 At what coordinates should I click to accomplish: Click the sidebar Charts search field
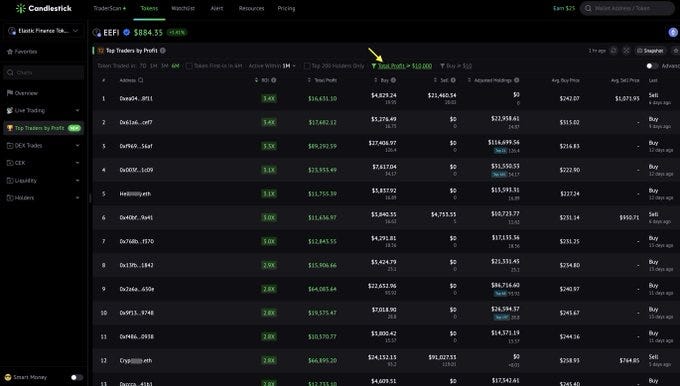43,72
